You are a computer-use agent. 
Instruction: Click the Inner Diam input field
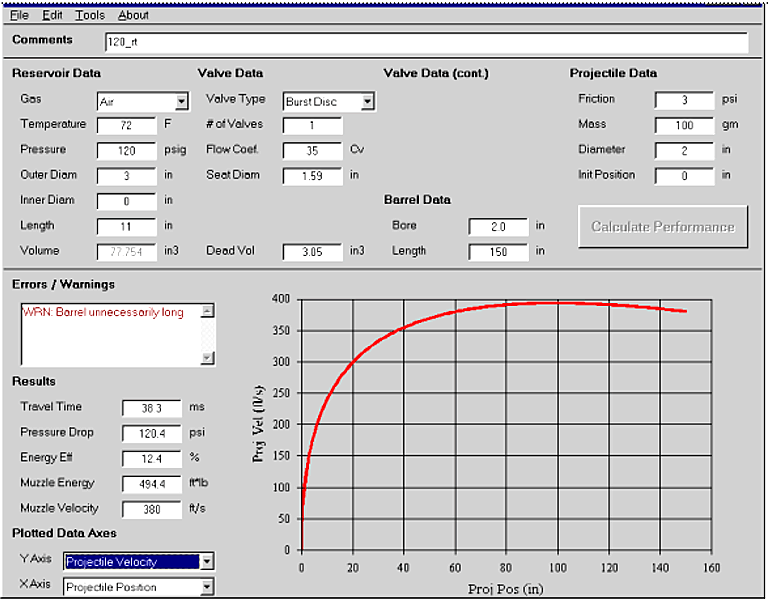click(x=126, y=201)
